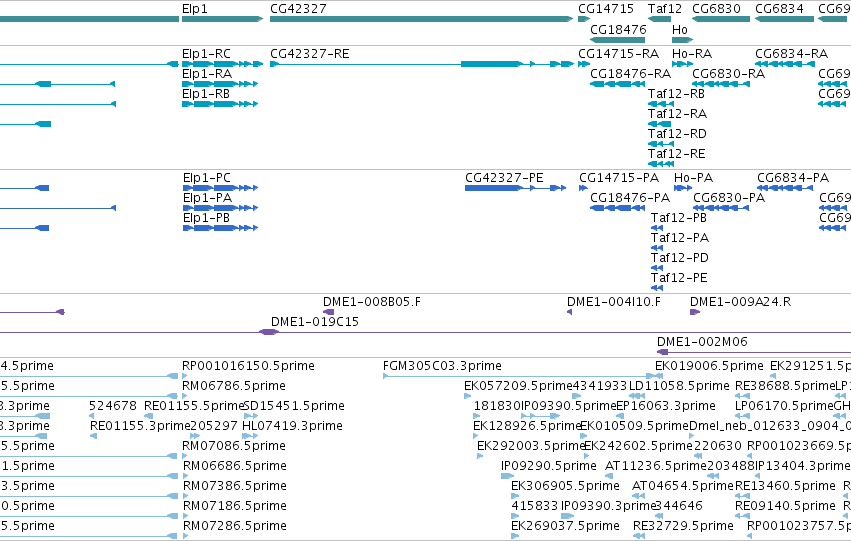Select the Taf12-RB transcript label
This screenshot has width=851, height=541.
click(x=676, y=94)
